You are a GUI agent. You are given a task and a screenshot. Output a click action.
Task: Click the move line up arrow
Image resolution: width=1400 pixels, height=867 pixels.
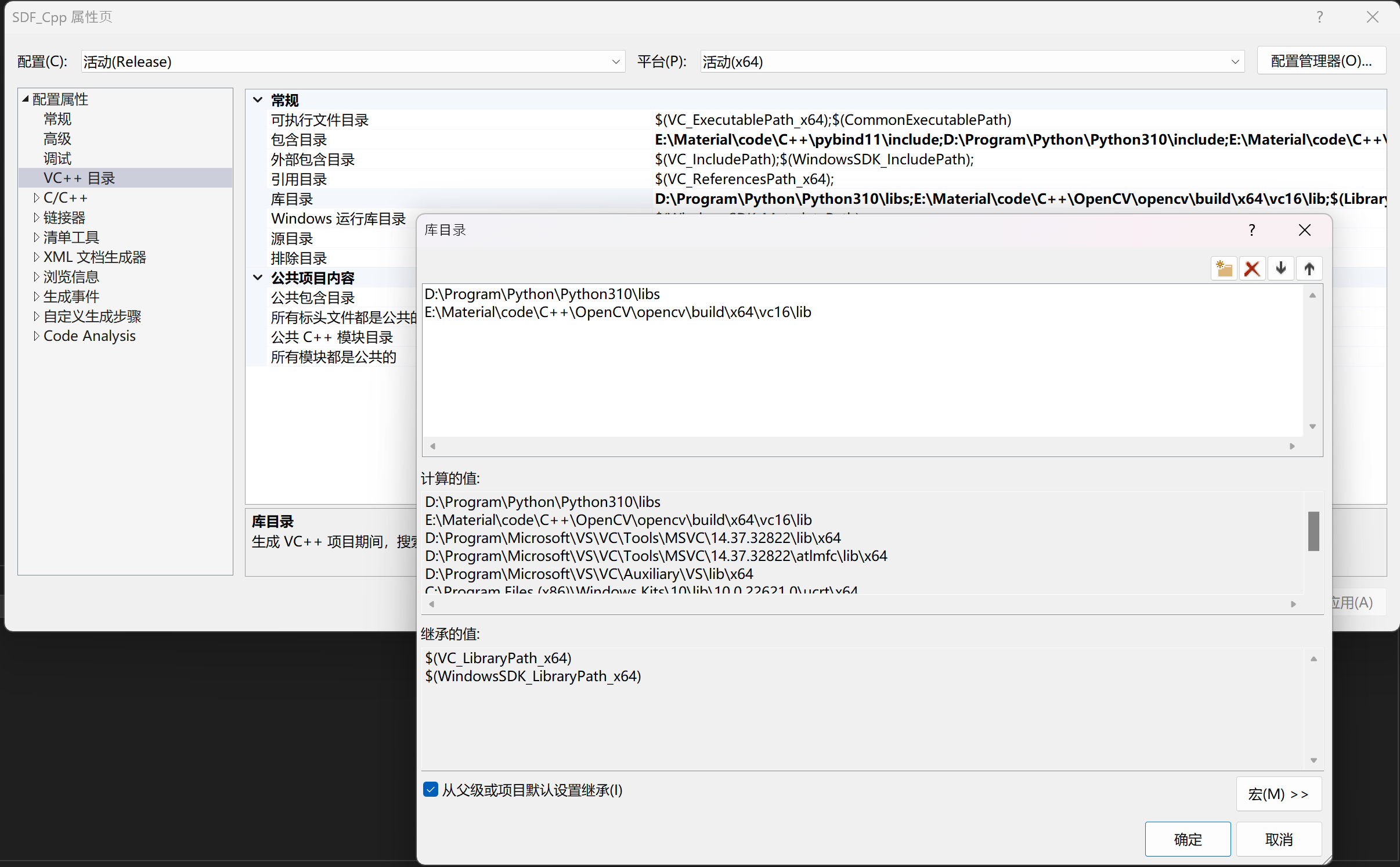pyautogui.click(x=1309, y=269)
